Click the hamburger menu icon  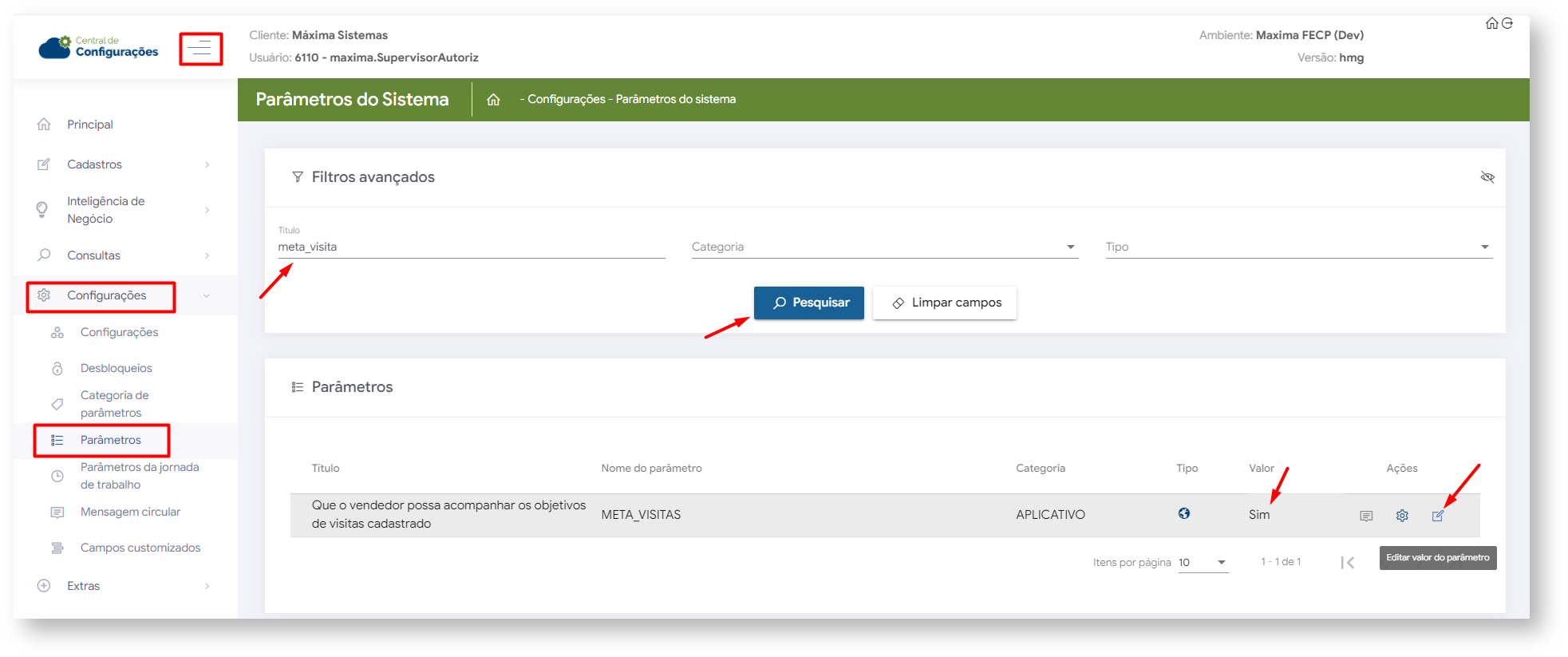[x=199, y=49]
